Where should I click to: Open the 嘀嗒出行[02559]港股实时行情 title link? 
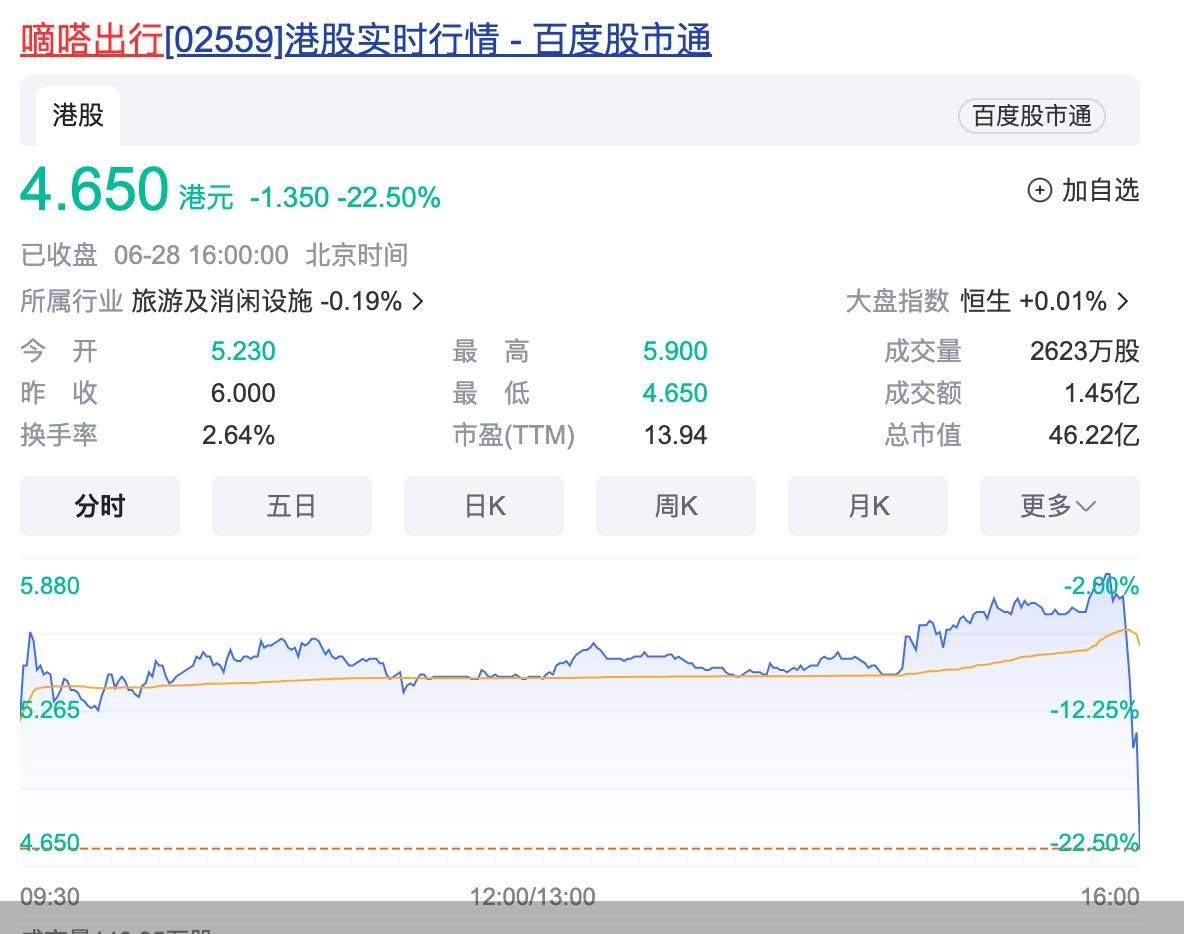tap(365, 39)
